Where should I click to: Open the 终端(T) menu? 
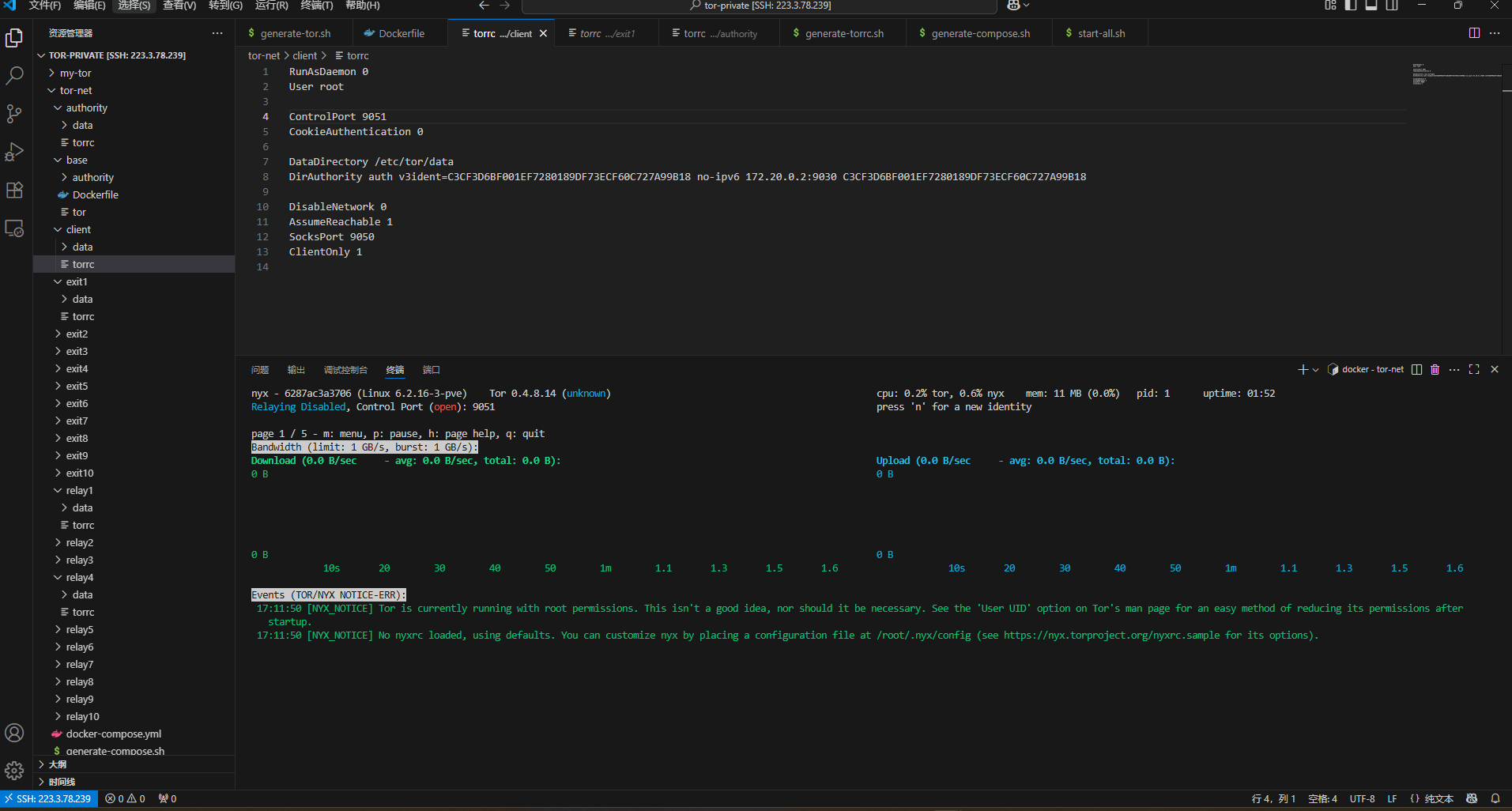tap(317, 6)
